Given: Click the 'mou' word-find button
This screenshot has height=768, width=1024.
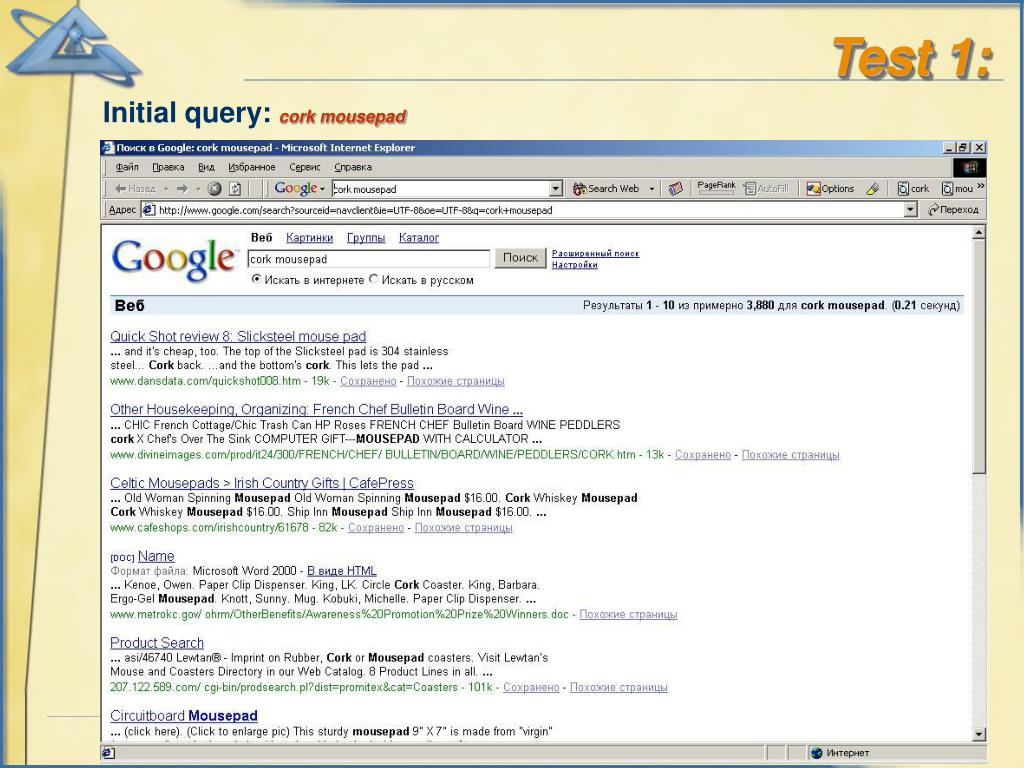Looking at the screenshot, I should 957,189.
